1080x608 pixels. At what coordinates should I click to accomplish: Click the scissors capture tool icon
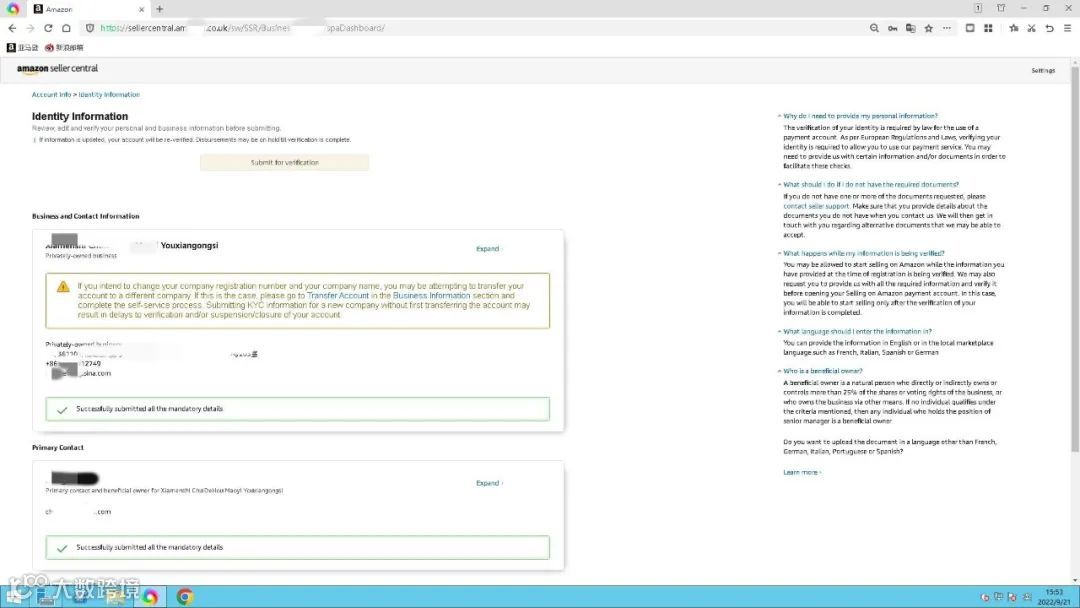(1032, 28)
